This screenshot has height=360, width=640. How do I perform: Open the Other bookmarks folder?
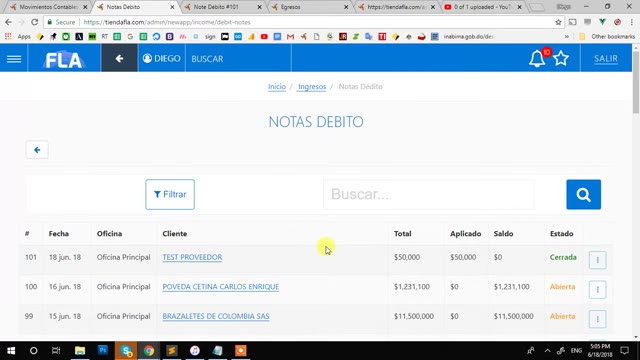point(607,37)
